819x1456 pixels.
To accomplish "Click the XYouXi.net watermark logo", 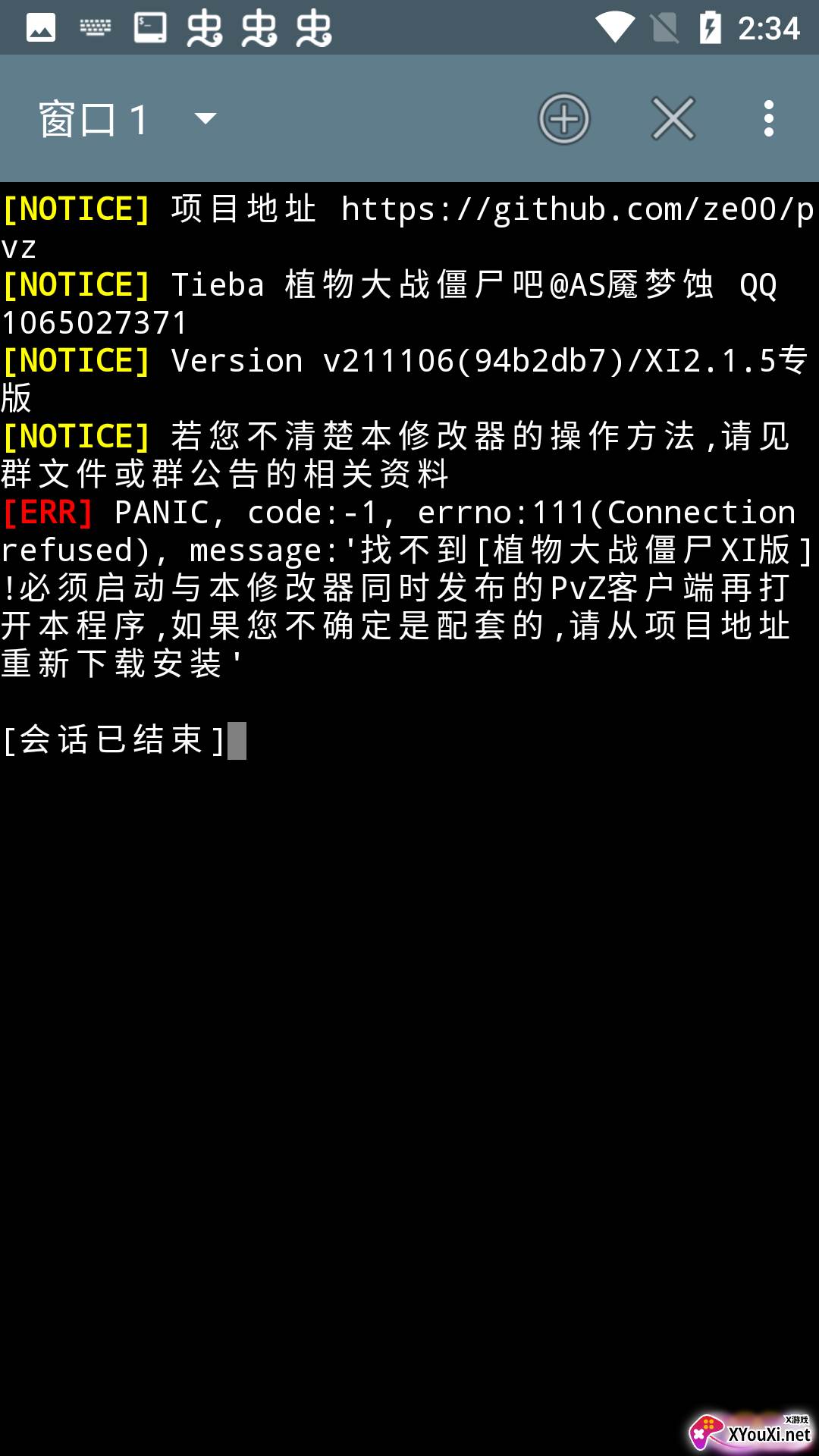I will tap(751, 1432).
